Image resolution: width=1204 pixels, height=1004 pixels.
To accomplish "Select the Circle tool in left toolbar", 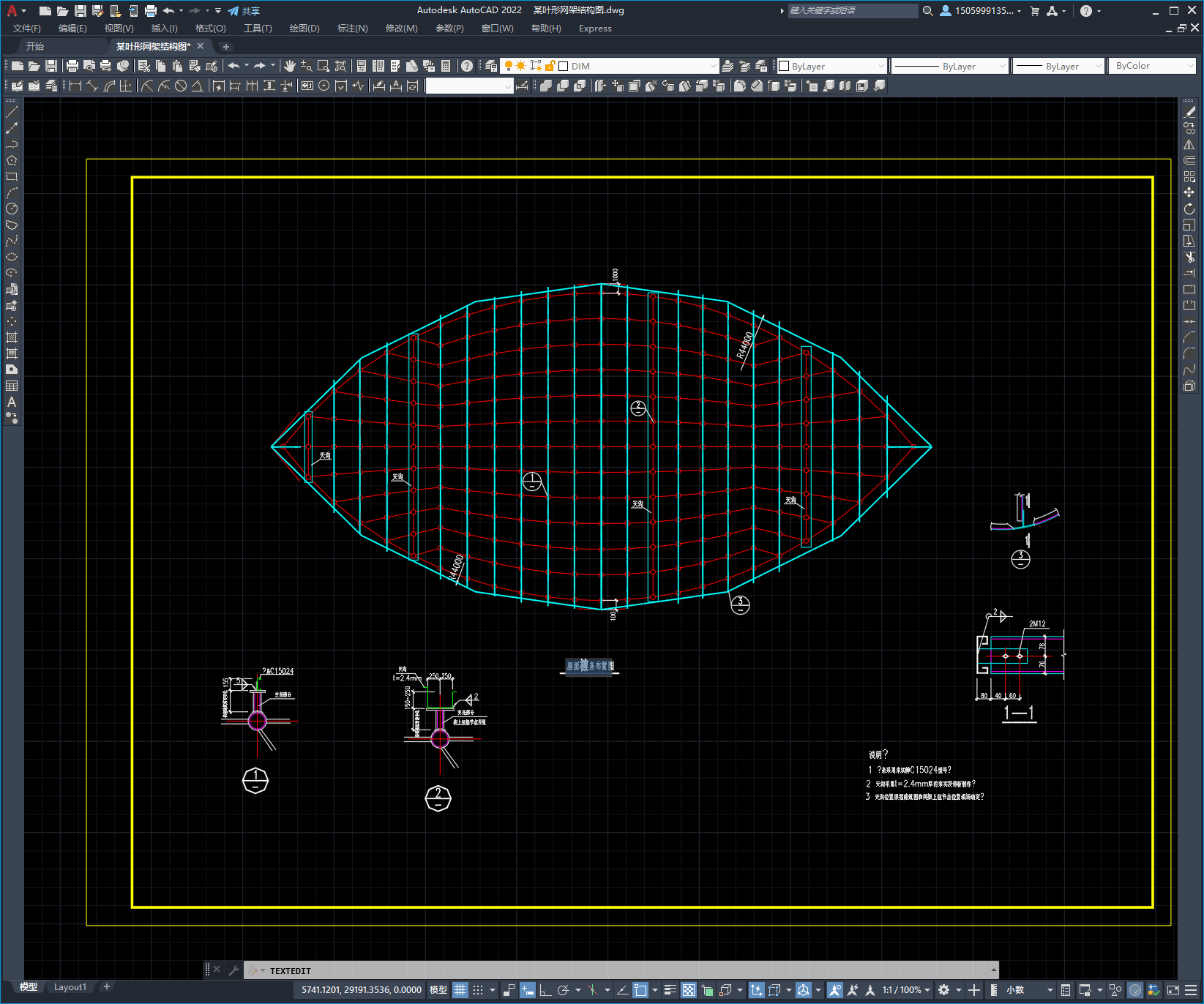I will click(12, 209).
